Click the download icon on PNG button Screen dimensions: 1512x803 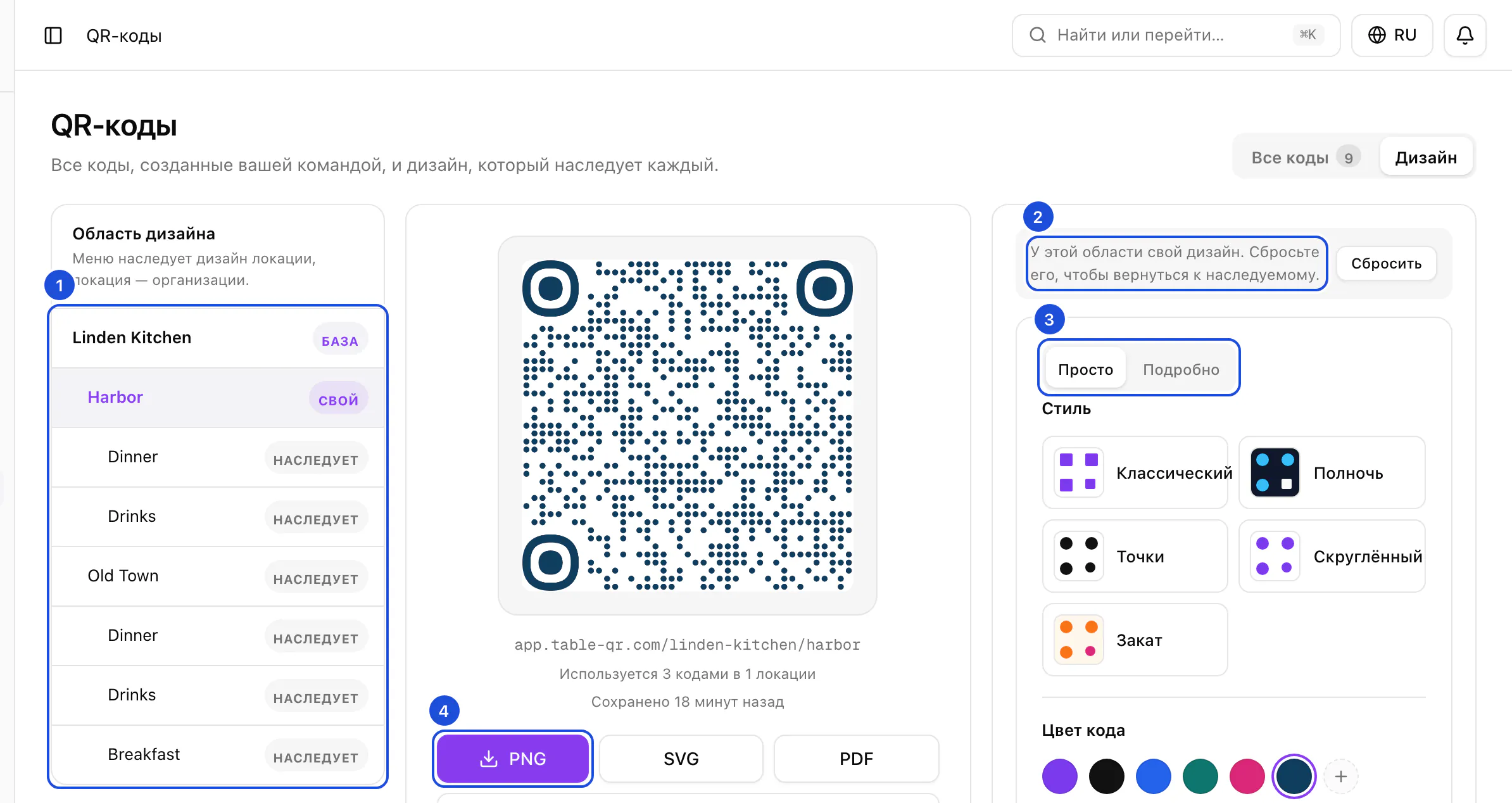pos(488,759)
